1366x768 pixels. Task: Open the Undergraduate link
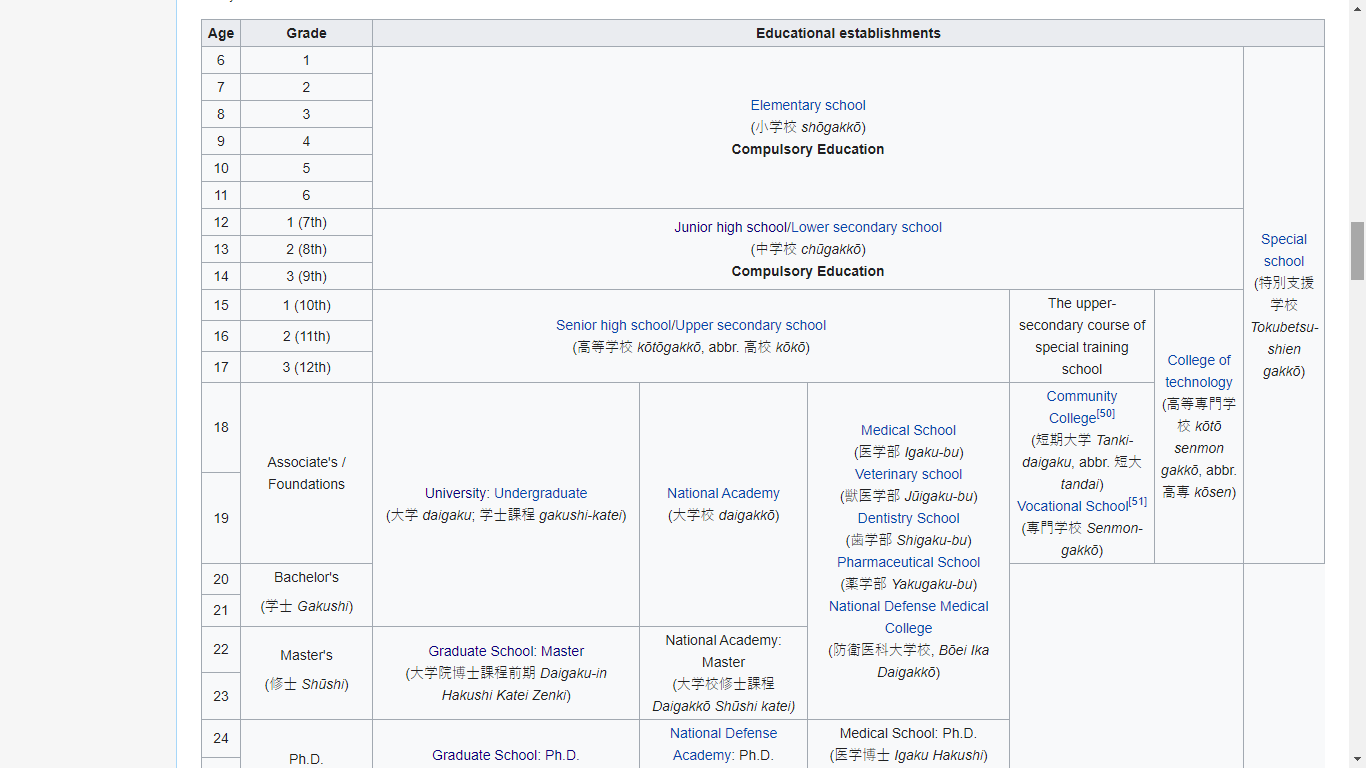point(540,493)
